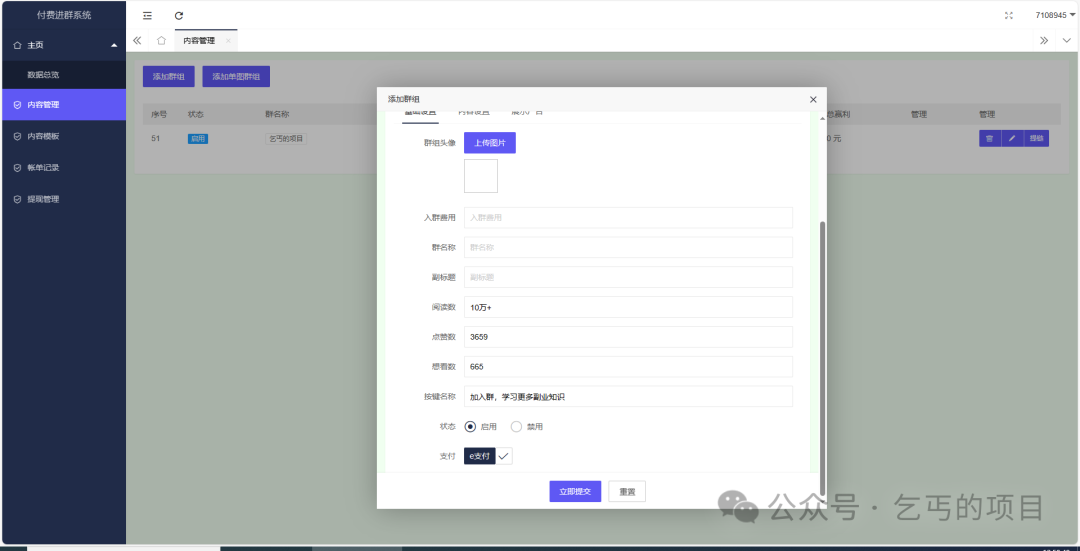Toggle the sidebar collapse menu icon
The height and width of the screenshot is (551, 1080).
click(148, 15)
